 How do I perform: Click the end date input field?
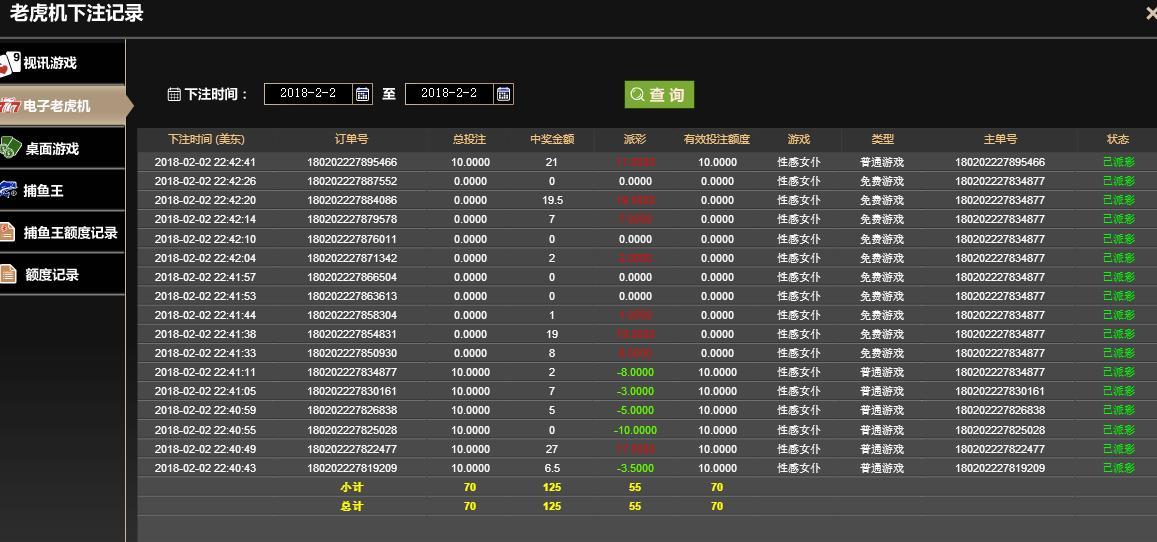(449, 94)
